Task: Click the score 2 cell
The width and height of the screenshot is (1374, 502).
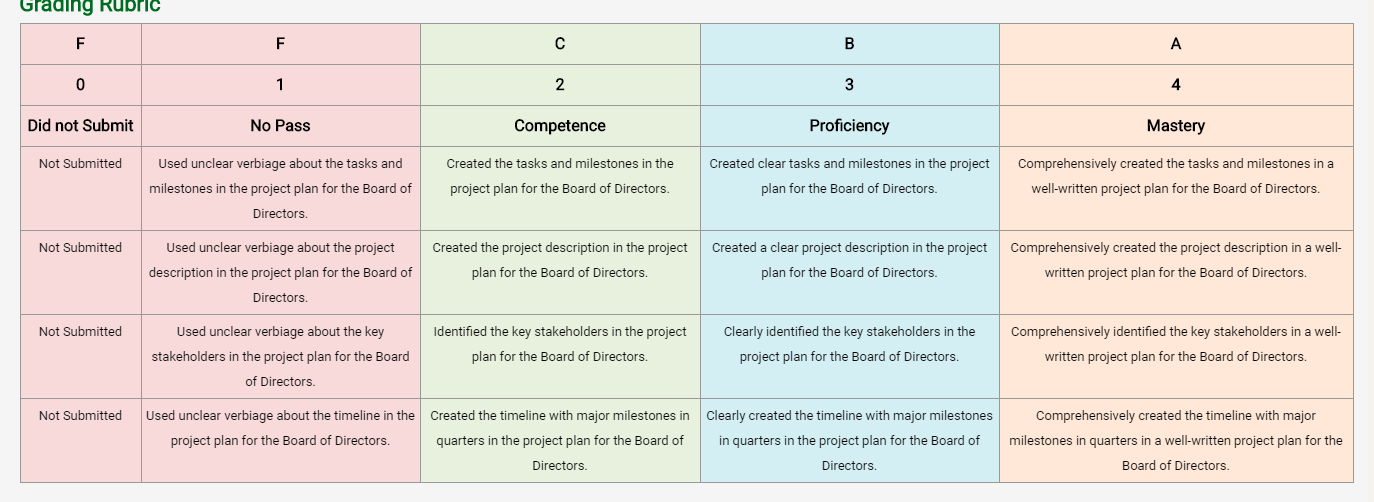Action: [560, 85]
